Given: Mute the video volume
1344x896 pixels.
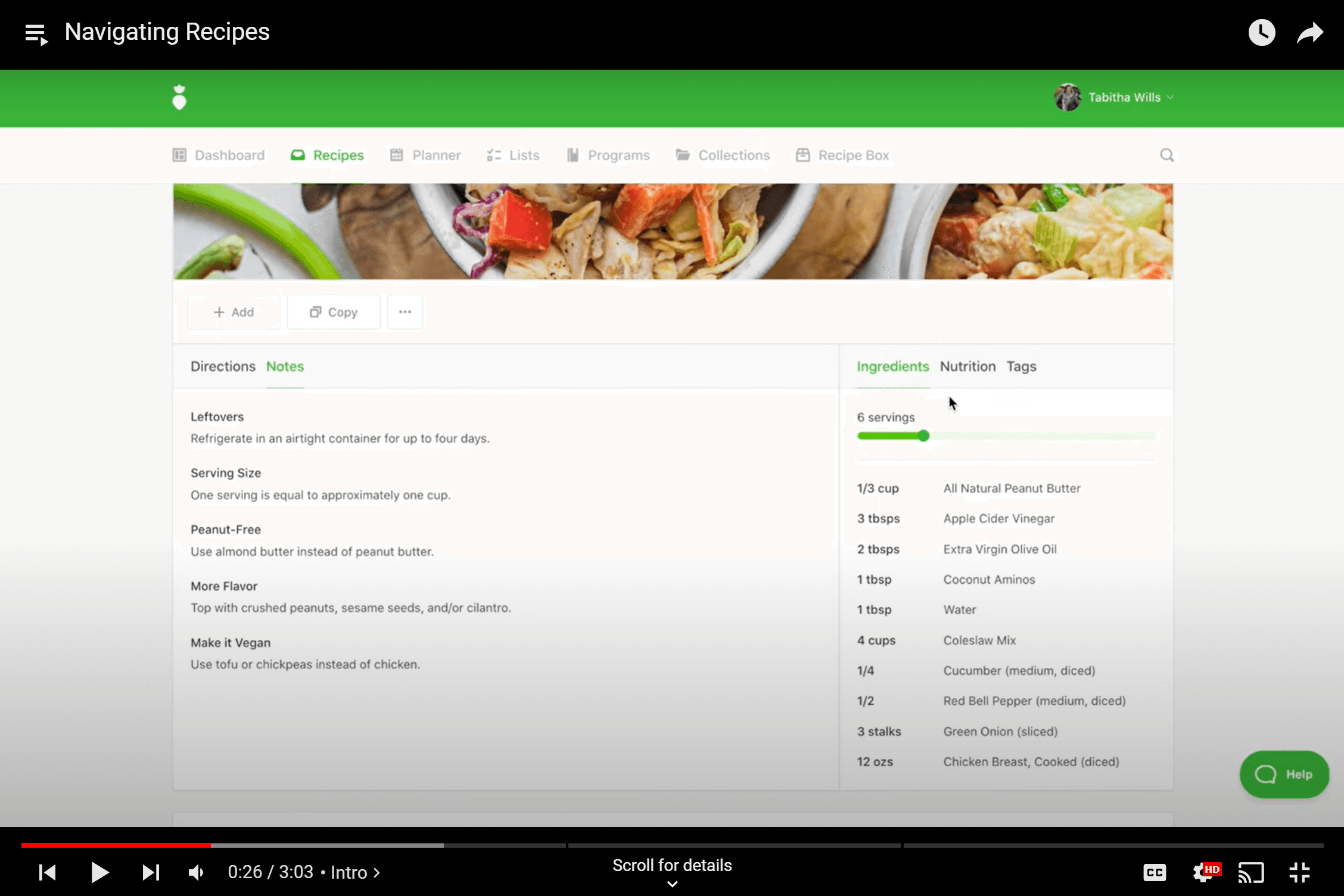Looking at the screenshot, I should [x=196, y=873].
